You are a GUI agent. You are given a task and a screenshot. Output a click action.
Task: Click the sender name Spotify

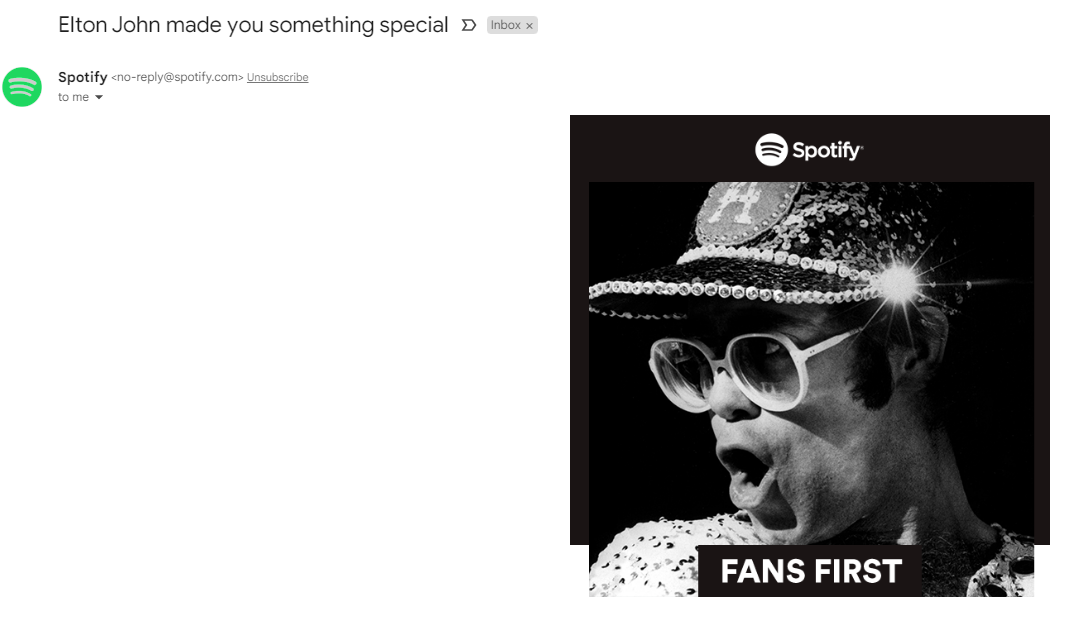(83, 77)
